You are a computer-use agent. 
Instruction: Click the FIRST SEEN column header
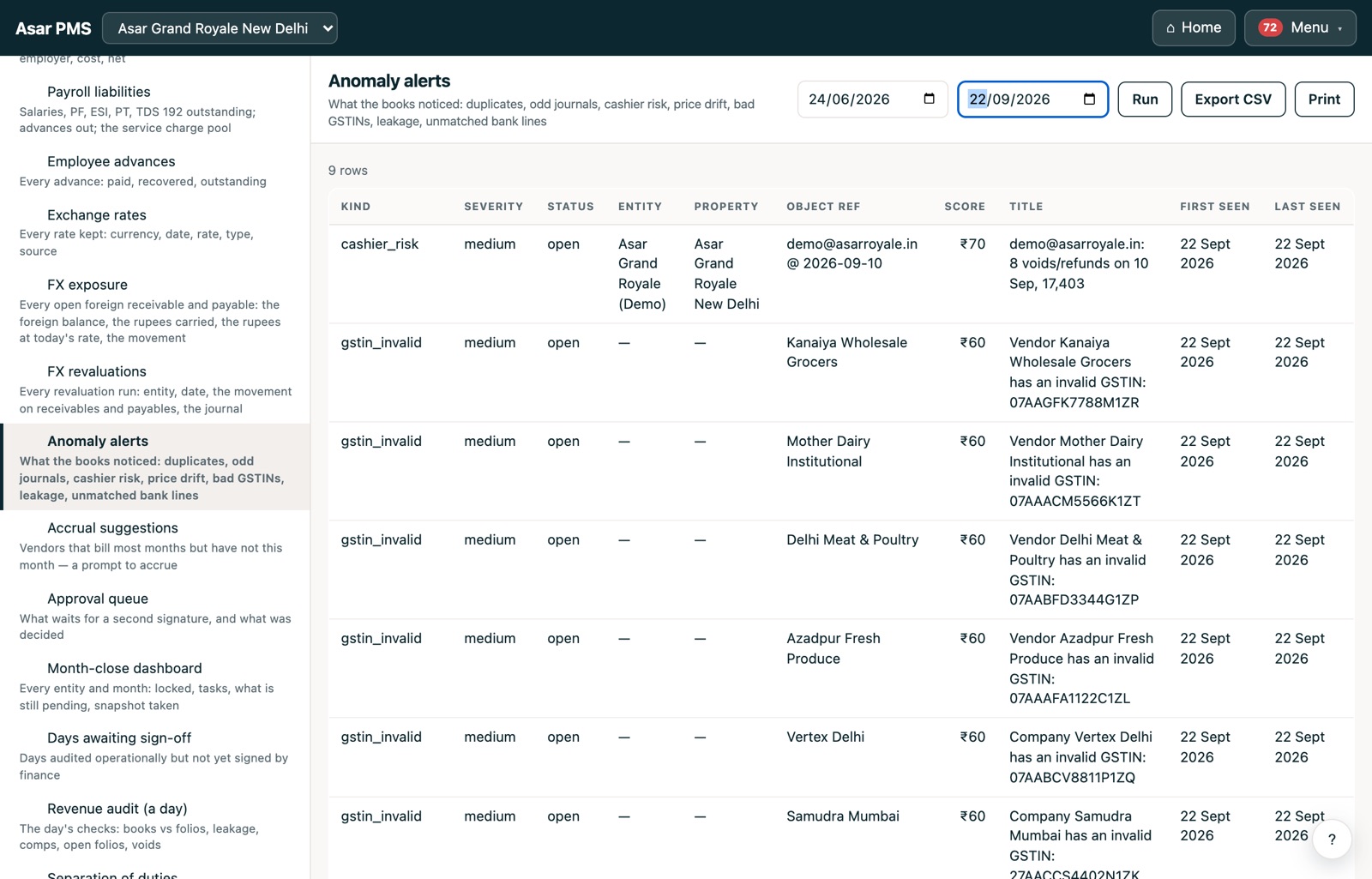pos(1215,207)
